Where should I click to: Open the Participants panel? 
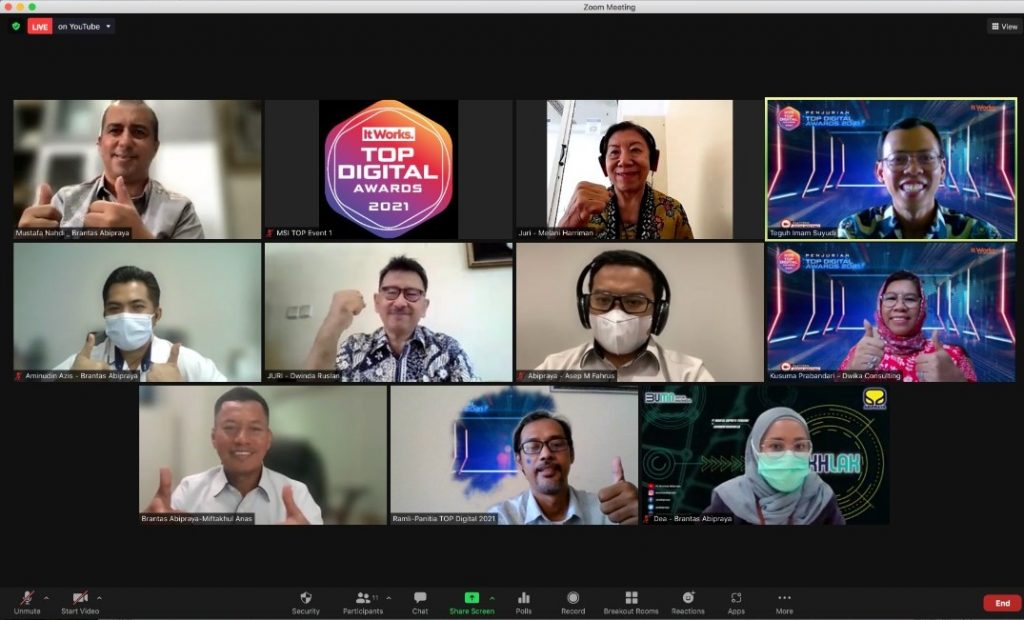pos(363,602)
